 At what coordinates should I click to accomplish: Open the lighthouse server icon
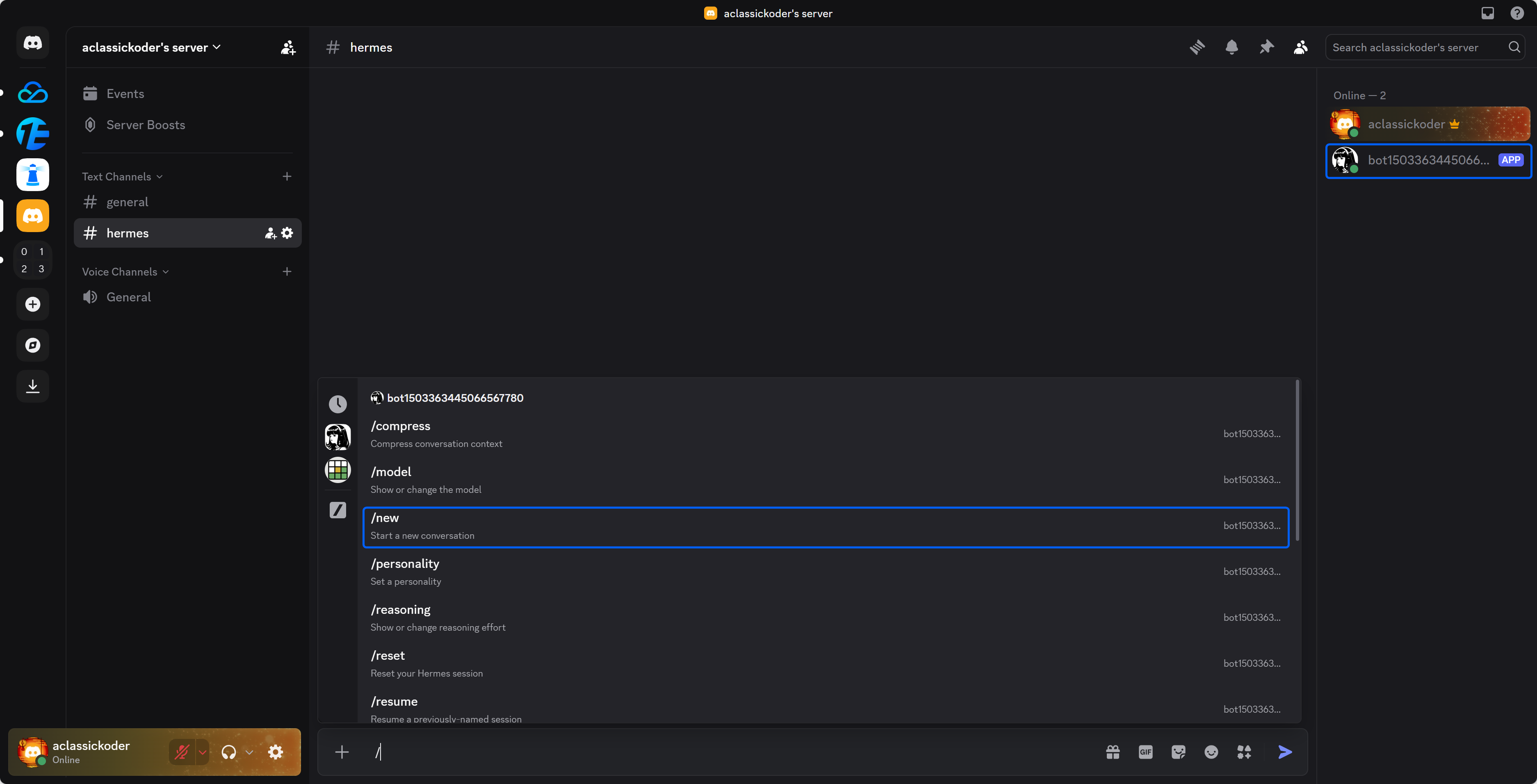tap(33, 175)
